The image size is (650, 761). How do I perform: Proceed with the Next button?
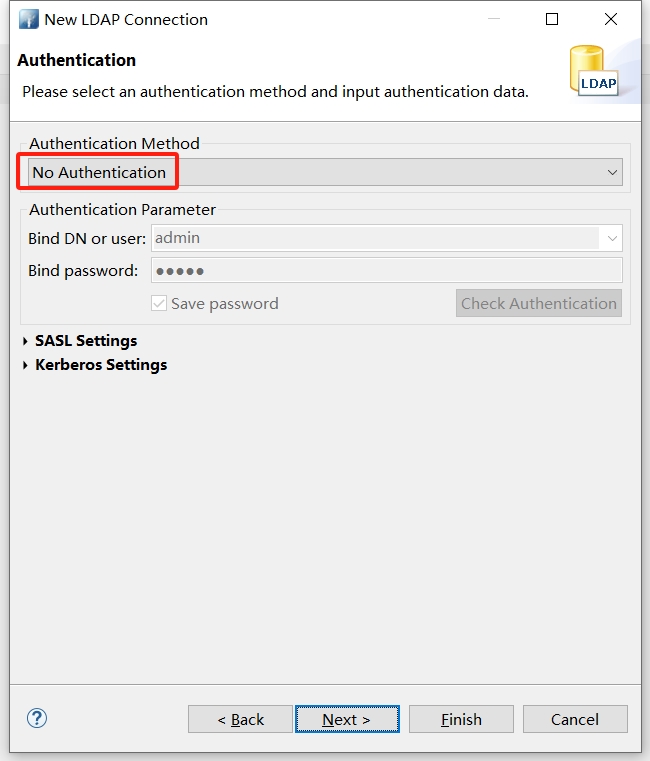coord(347,719)
